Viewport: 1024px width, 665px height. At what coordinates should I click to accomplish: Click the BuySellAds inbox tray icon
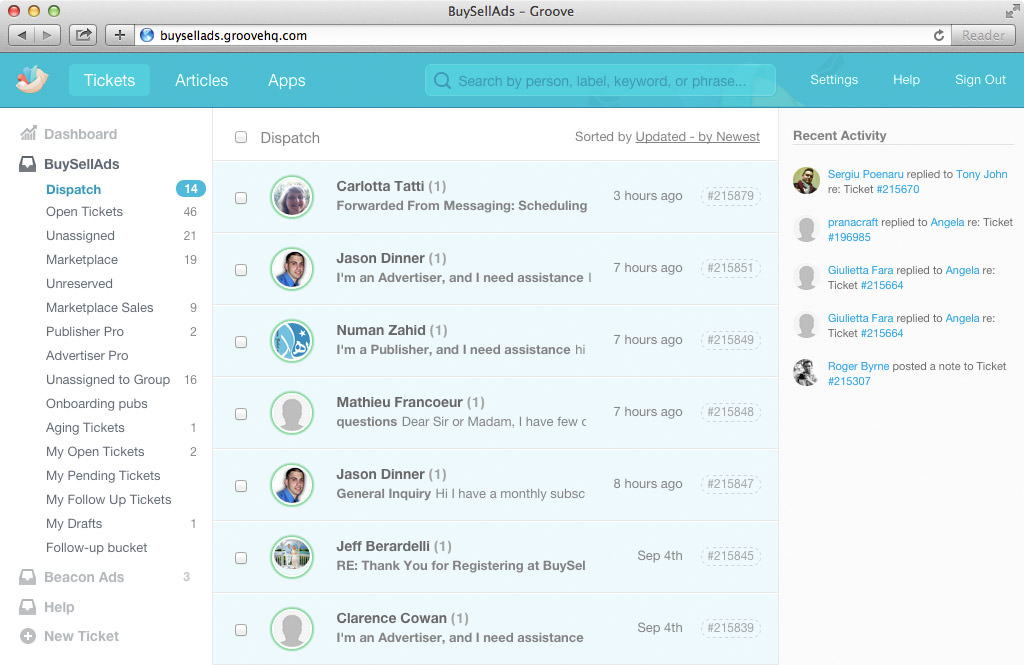[x=27, y=164]
